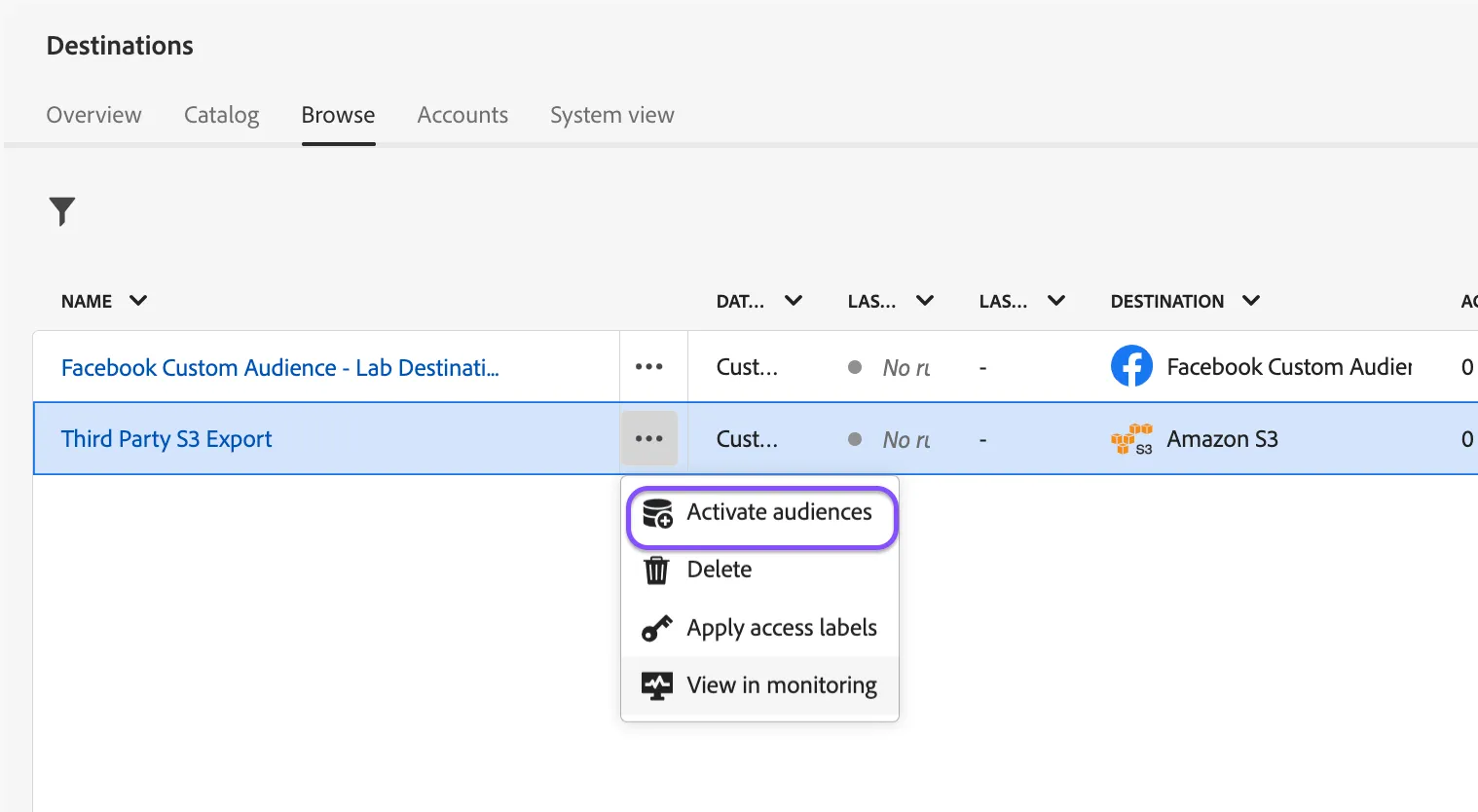Open the filter funnel icon
Screen dimensions: 1478x812
pyautogui.click(x=62, y=211)
